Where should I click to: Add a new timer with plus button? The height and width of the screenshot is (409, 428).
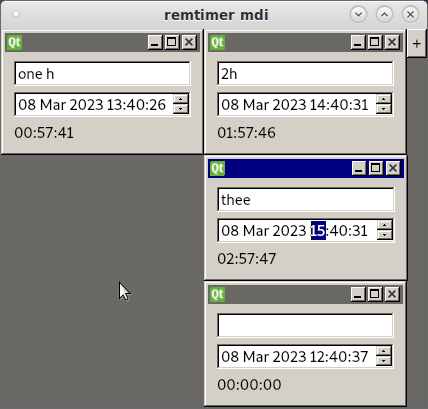pyautogui.click(x=416, y=43)
